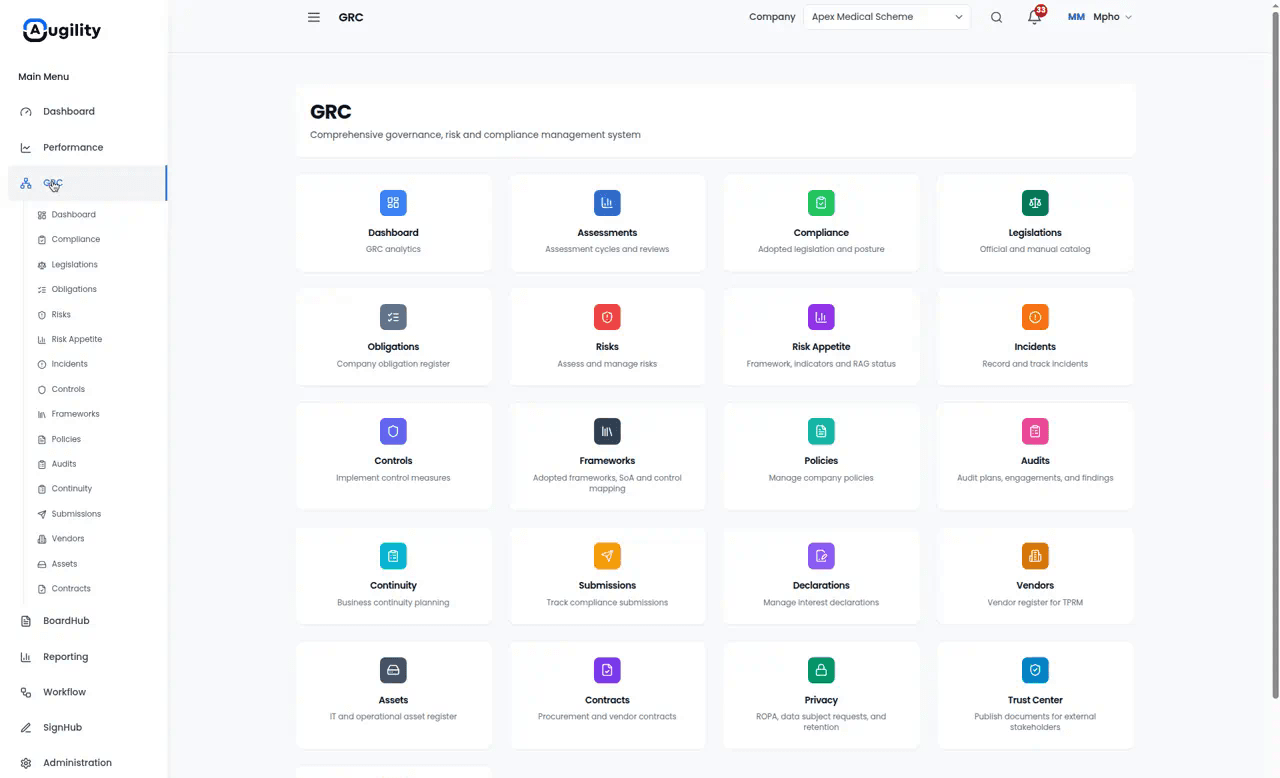
Task: Open Performance in main menu
Action: click(88, 147)
